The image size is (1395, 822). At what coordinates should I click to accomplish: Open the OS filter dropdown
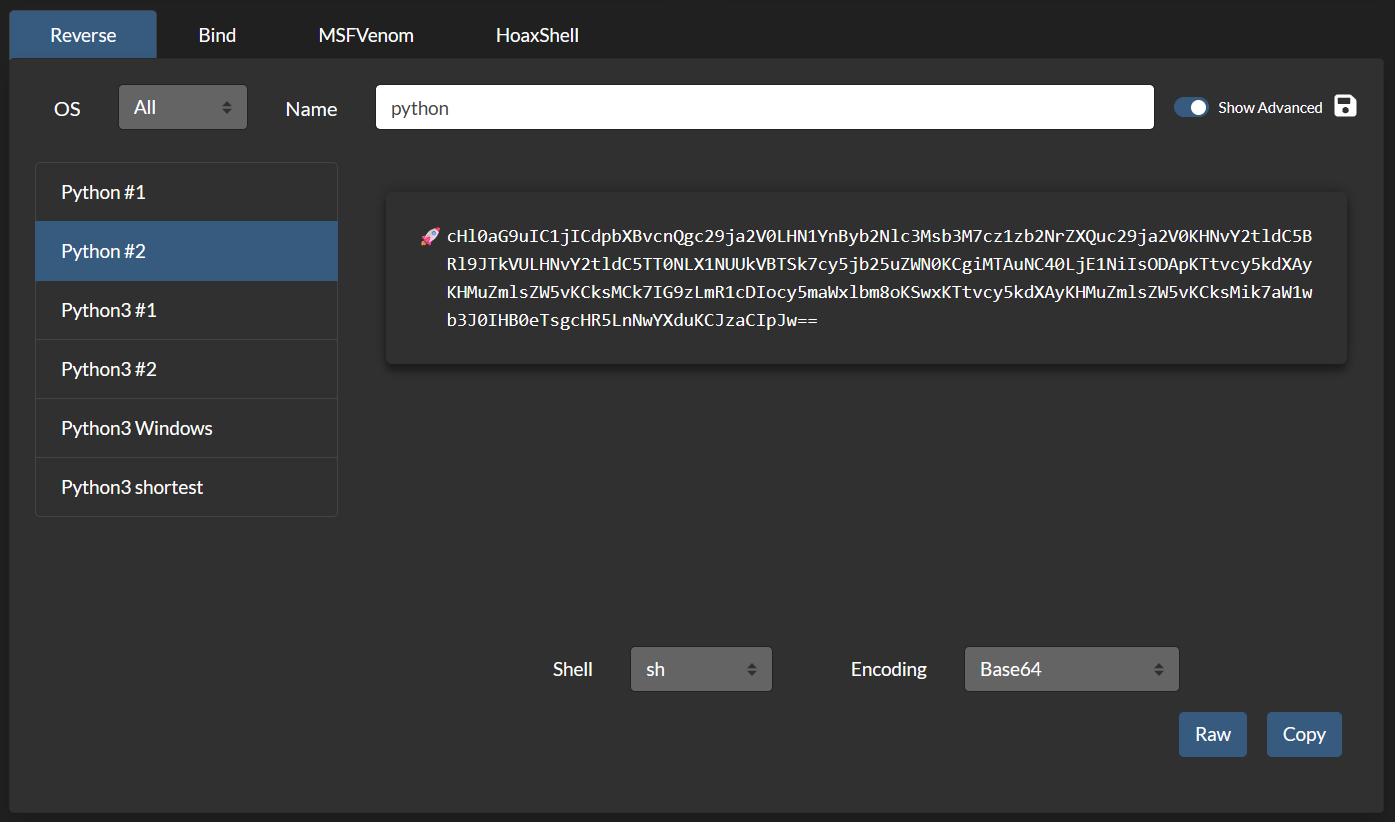[x=182, y=107]
